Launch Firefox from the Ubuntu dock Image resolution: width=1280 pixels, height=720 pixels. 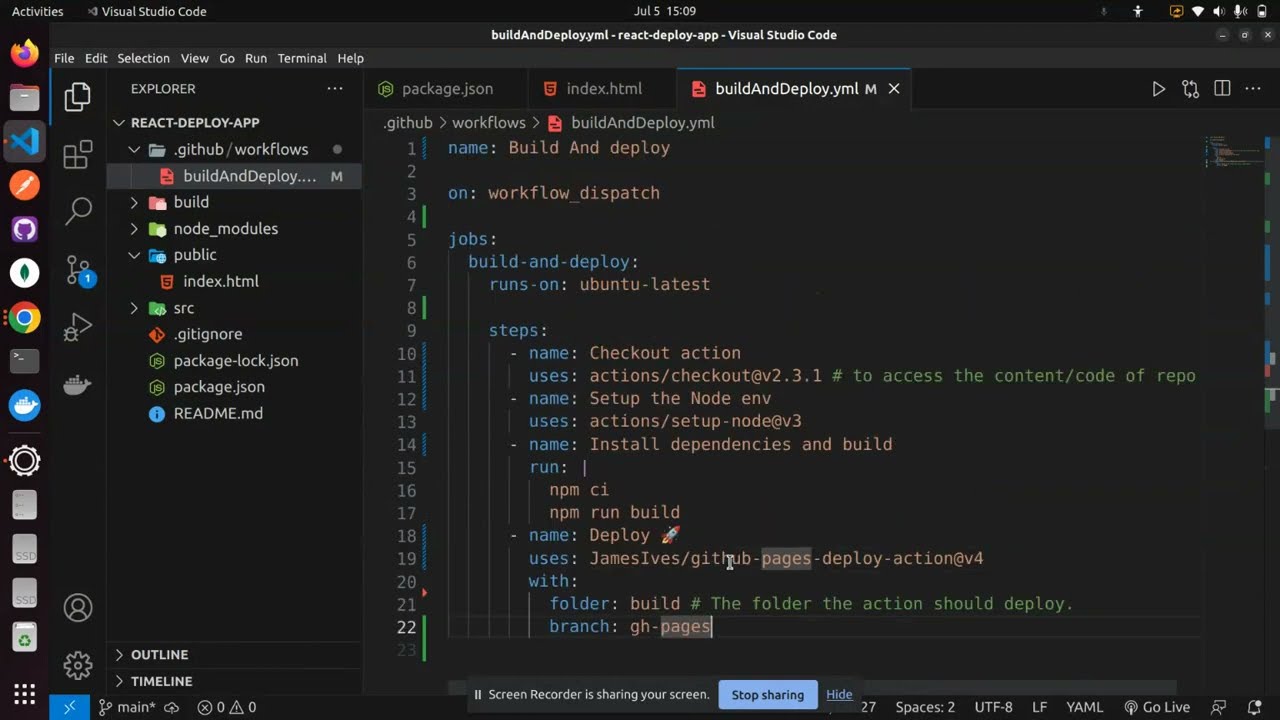25,52
